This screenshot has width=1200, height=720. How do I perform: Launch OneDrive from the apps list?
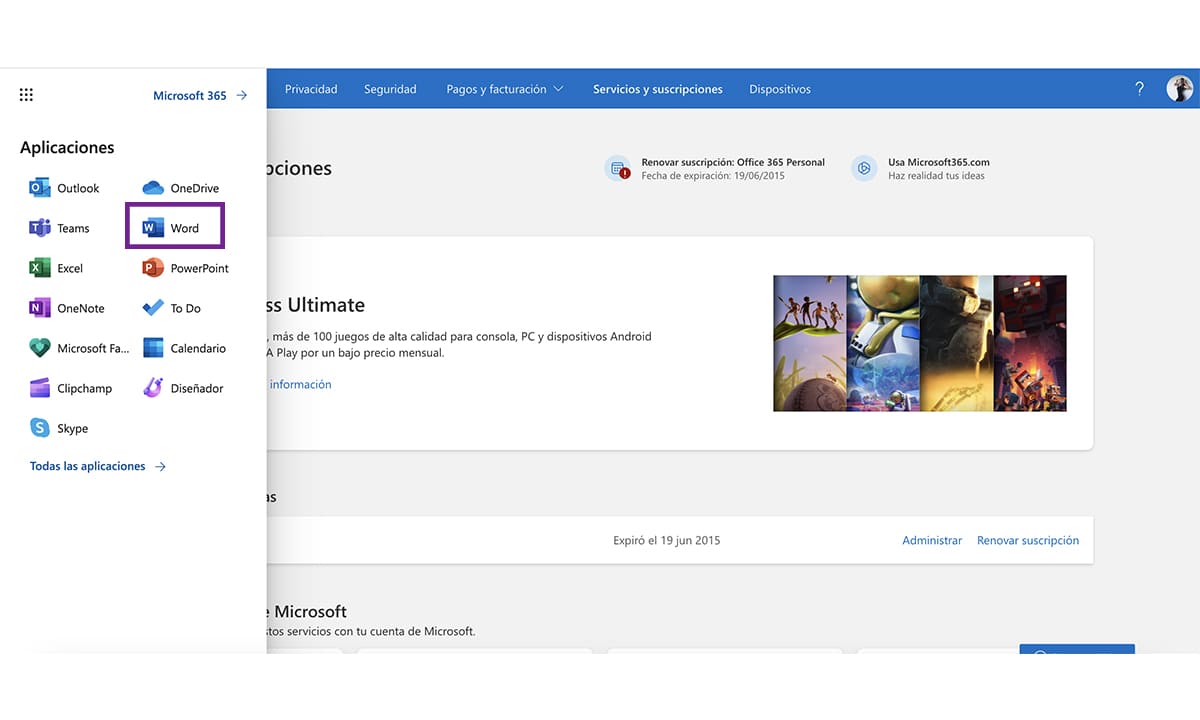[181, 188]
